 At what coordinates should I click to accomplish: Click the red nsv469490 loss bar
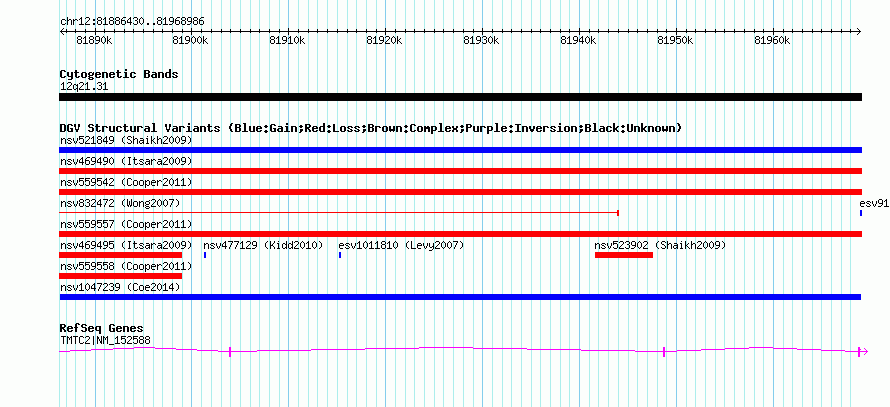point(460,171)
